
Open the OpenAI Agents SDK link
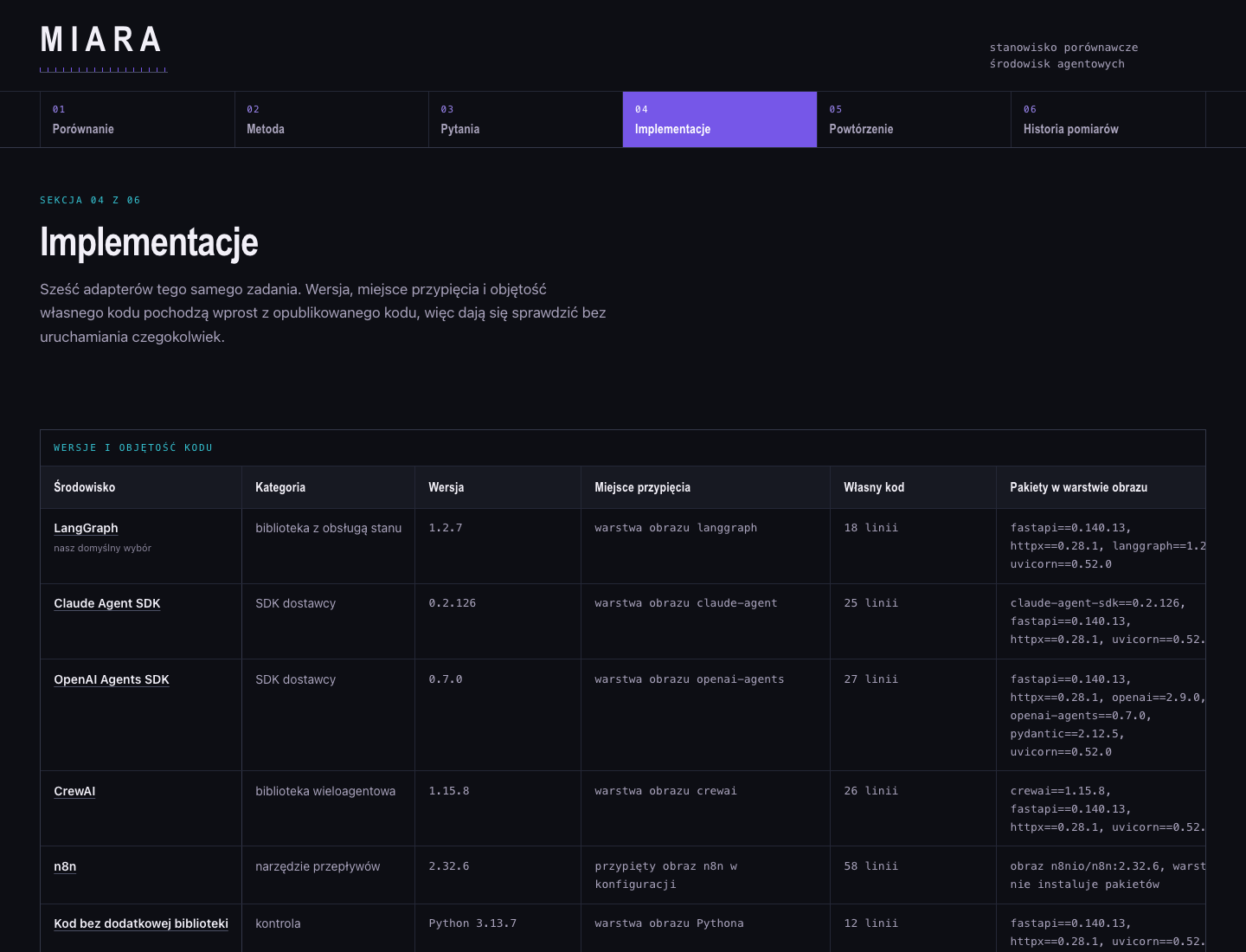[x=112, y=679]
